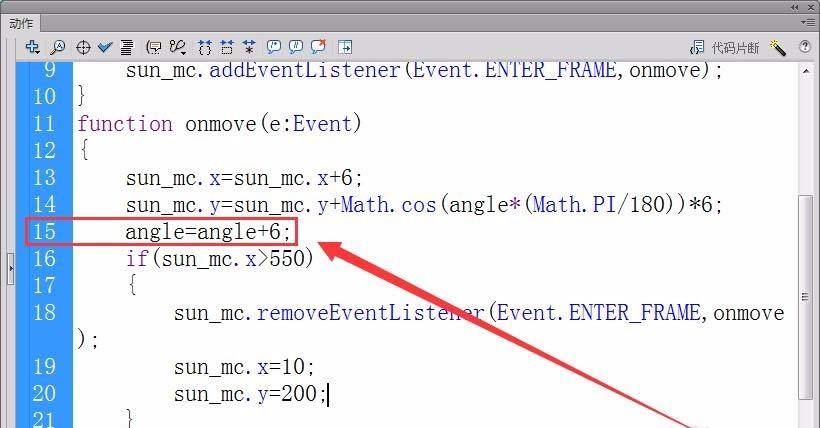Screen dimensions: 820x428
Task: Open the Actions panel options menu
Action: pos(807,22)
